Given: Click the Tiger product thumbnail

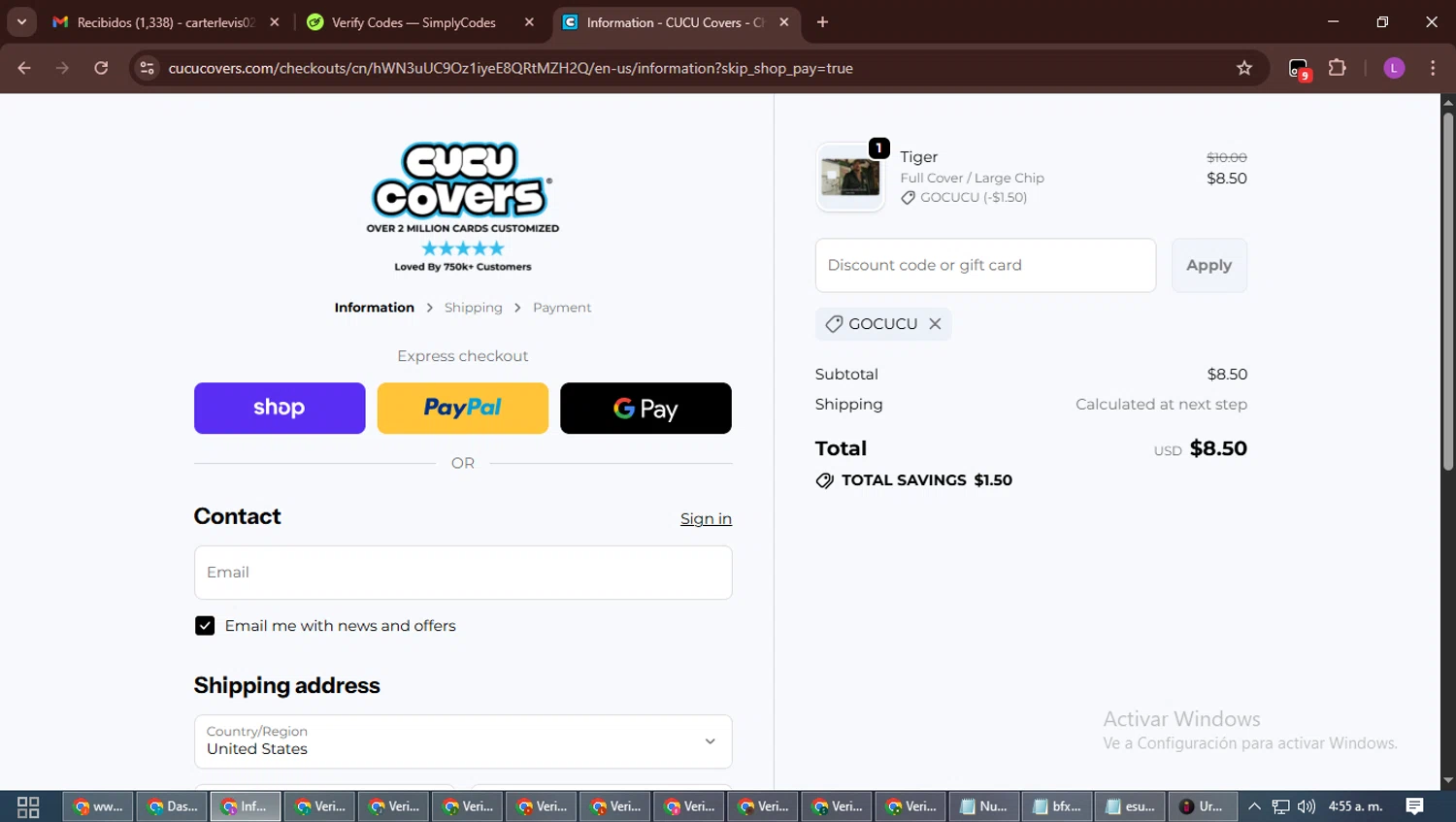Looking at the screenshot, I should 850,178.
